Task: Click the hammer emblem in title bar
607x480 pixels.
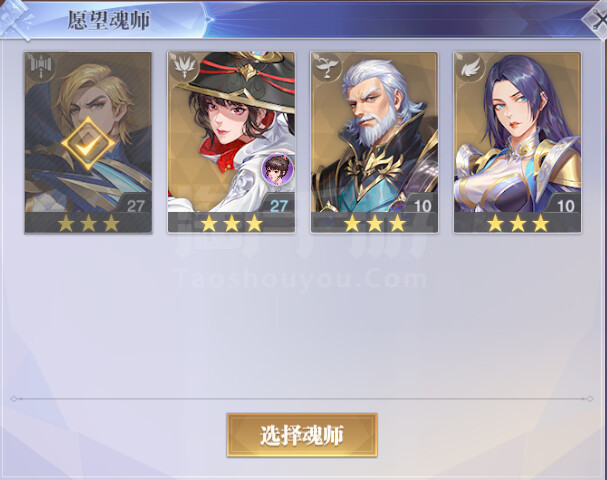Action: [15, 19]
